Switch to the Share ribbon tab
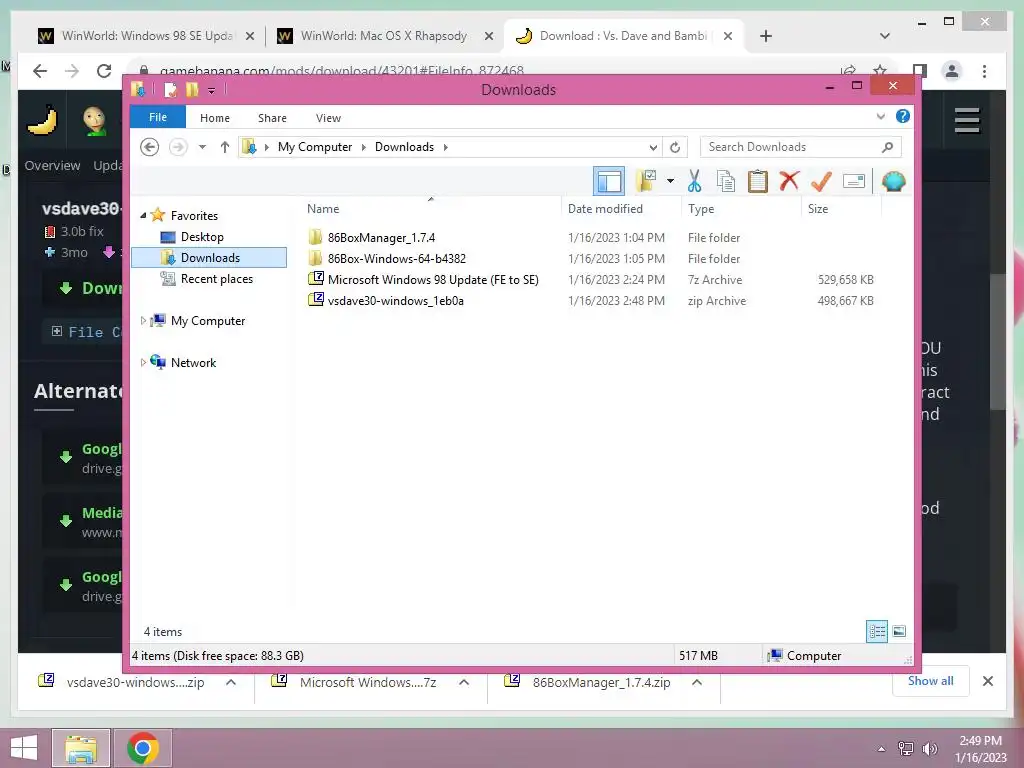This screenshot has width=1024, height=768. pyautogui.click(x=272, y=118)
